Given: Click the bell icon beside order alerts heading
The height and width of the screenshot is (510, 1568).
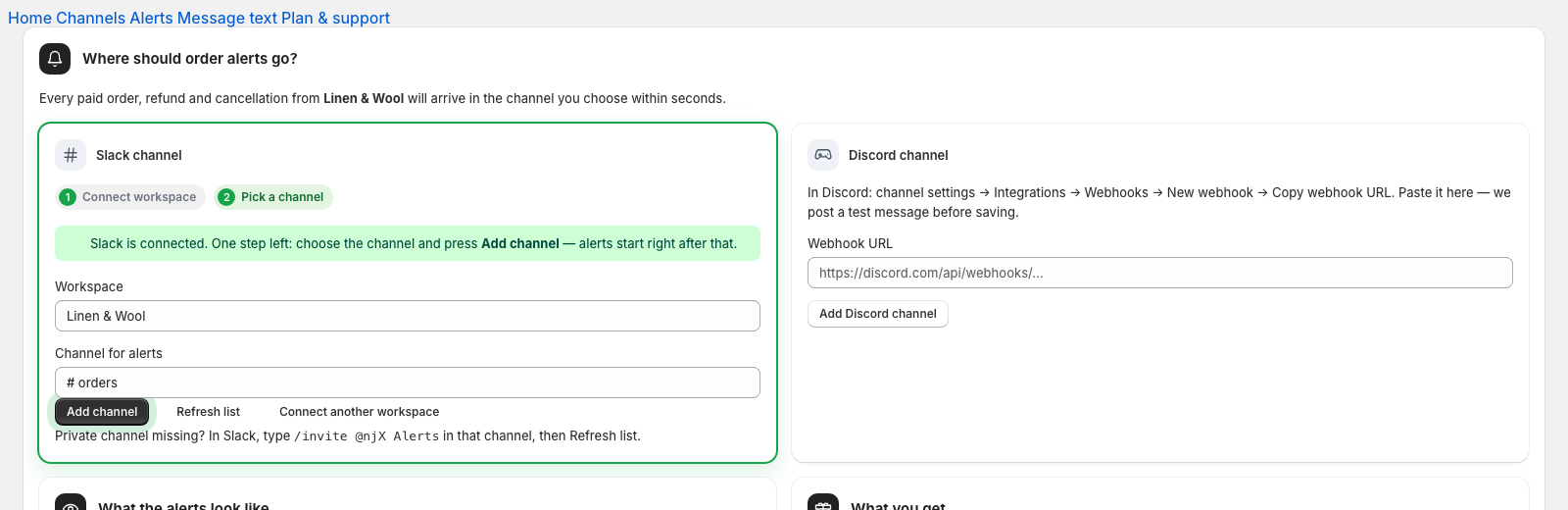Looking at the screenshot, I should (55, 59).
